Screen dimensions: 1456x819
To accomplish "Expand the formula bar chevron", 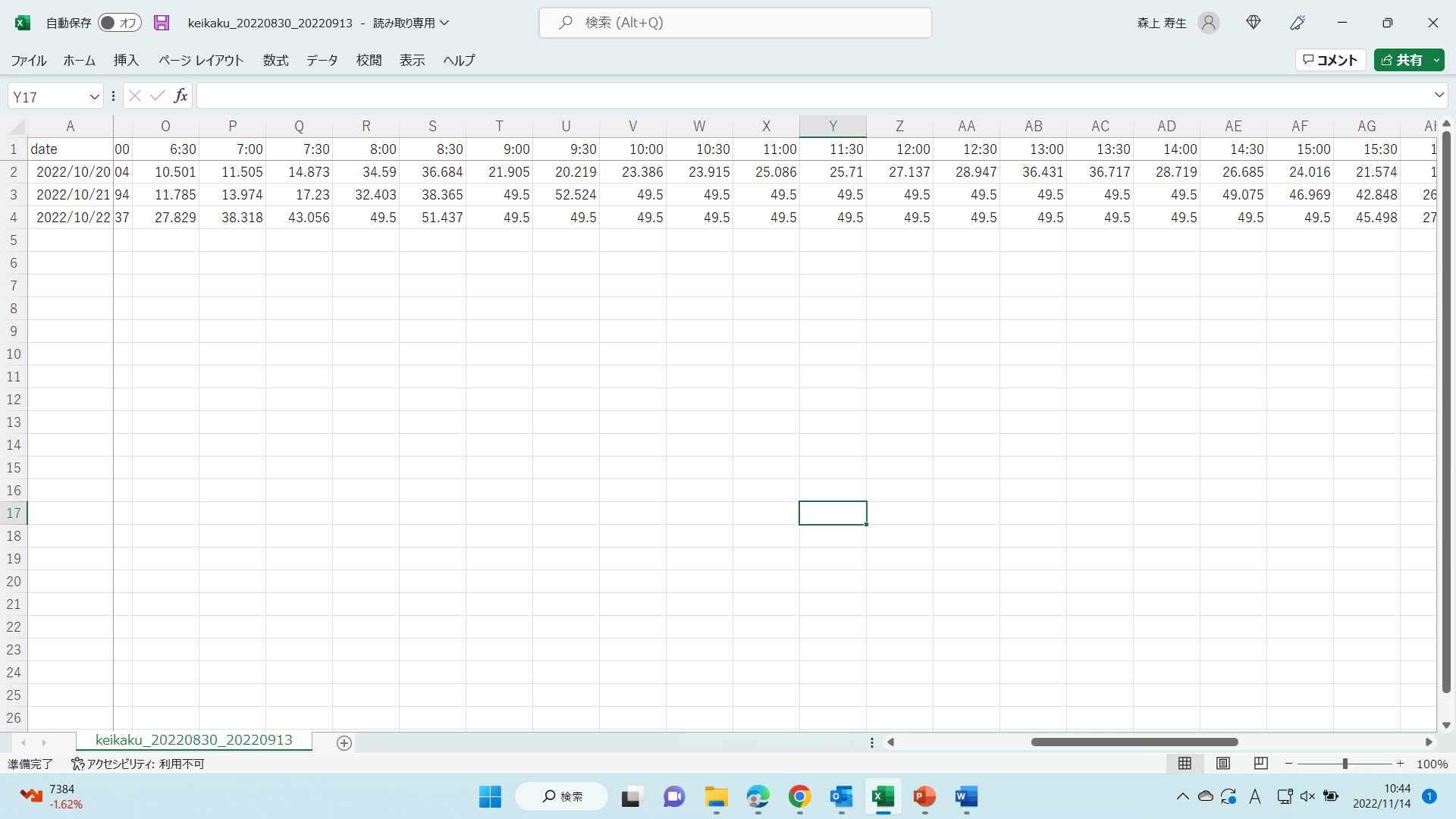I will pos(1439,96).
